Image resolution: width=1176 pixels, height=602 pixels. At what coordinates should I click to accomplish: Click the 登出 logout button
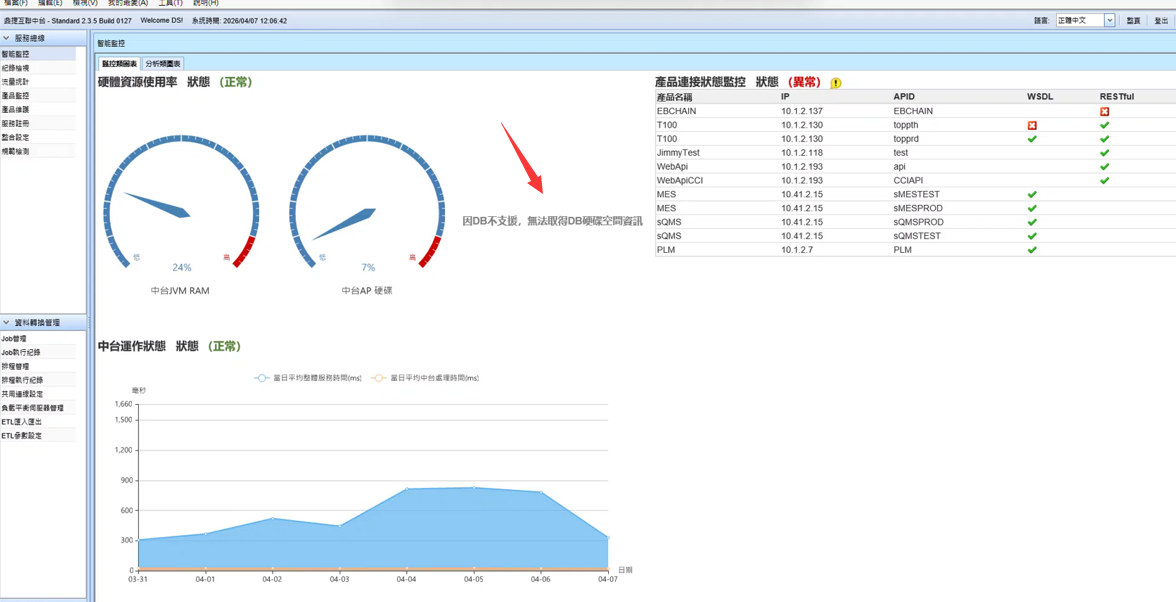click(1161, 20)
